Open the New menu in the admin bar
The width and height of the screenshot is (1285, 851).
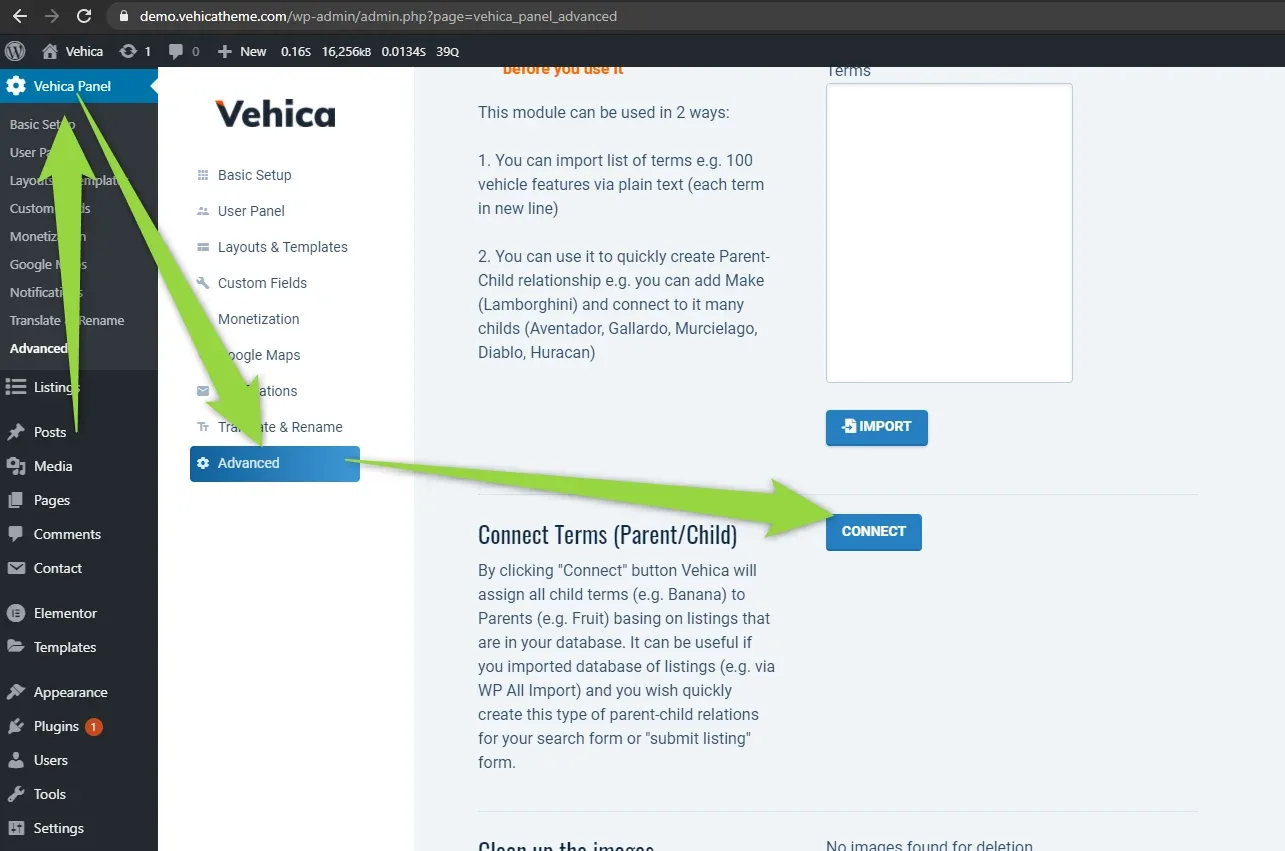pos(242,51)
